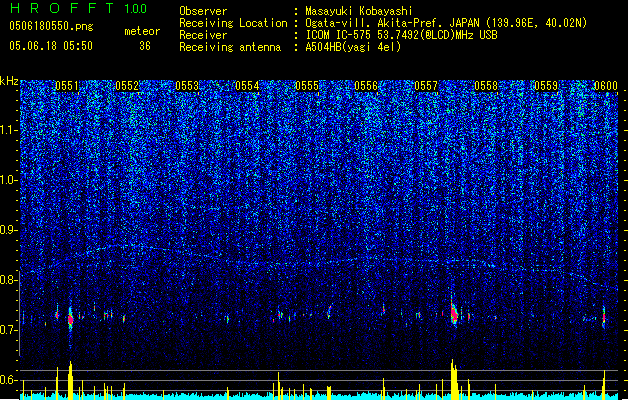Image resolution: width=629 pixels, height=400 pixels.
Task: Select the file name 0506180550.png
Action: (x=51, y=26)
